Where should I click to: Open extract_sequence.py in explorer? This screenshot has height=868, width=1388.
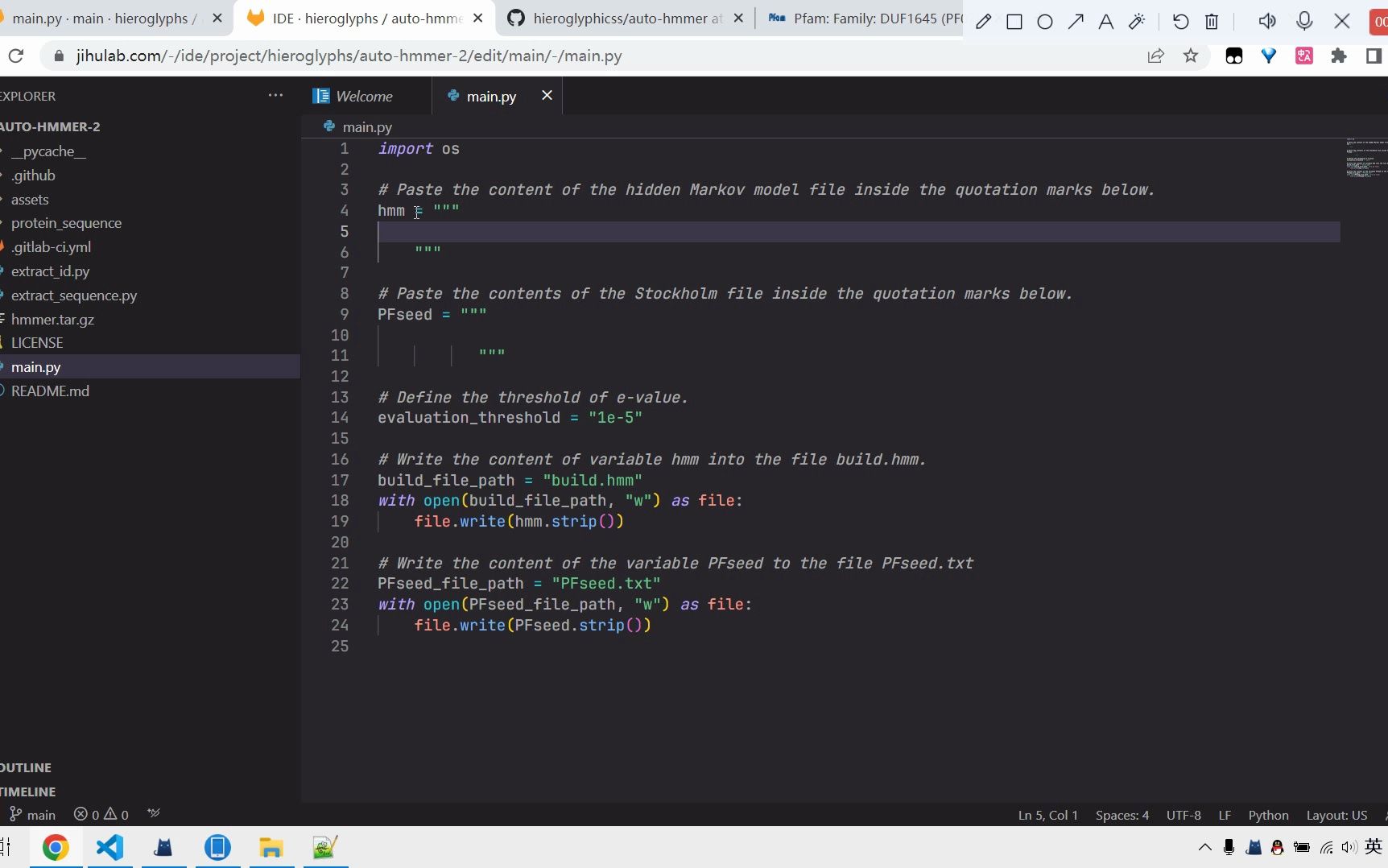(x=74, y=296)
